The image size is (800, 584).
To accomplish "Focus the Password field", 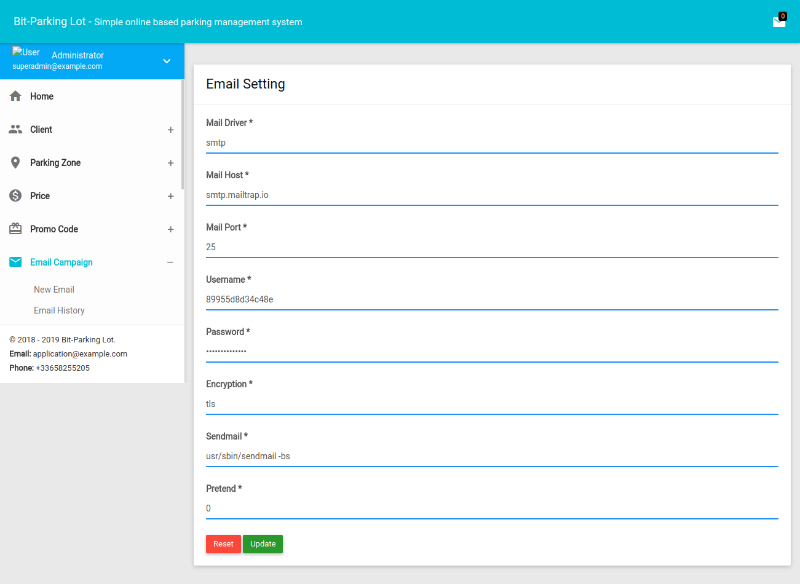I will click(491, 352).
